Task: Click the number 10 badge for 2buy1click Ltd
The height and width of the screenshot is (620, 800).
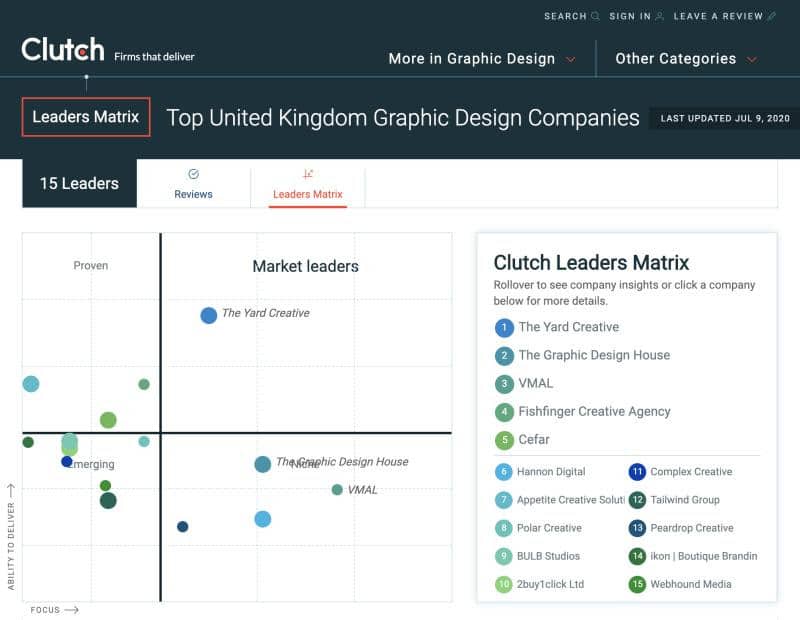Action: point(504,584)
